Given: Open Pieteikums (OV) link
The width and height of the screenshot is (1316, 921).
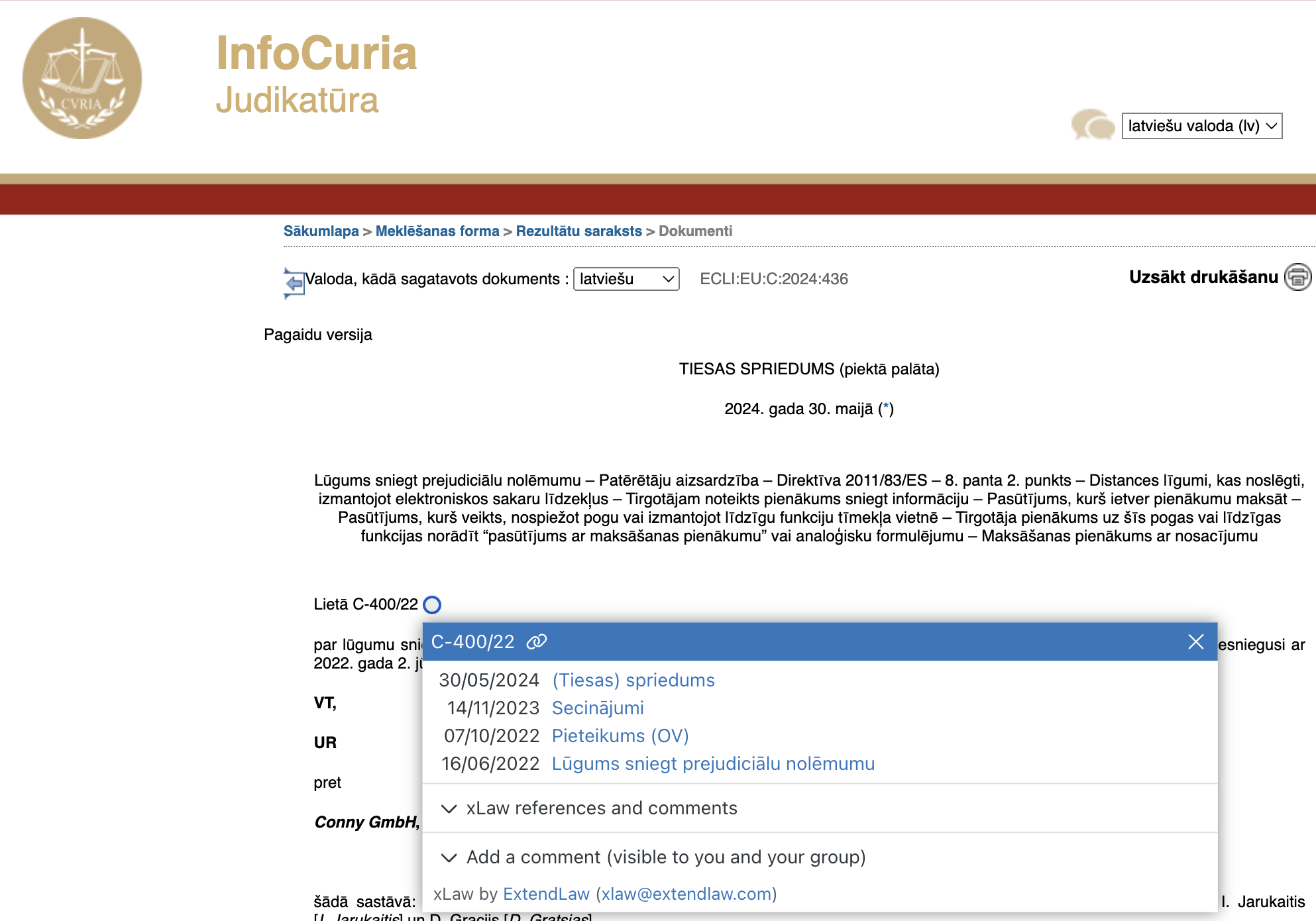Looking at the screenshot, I should pos(620,736).
